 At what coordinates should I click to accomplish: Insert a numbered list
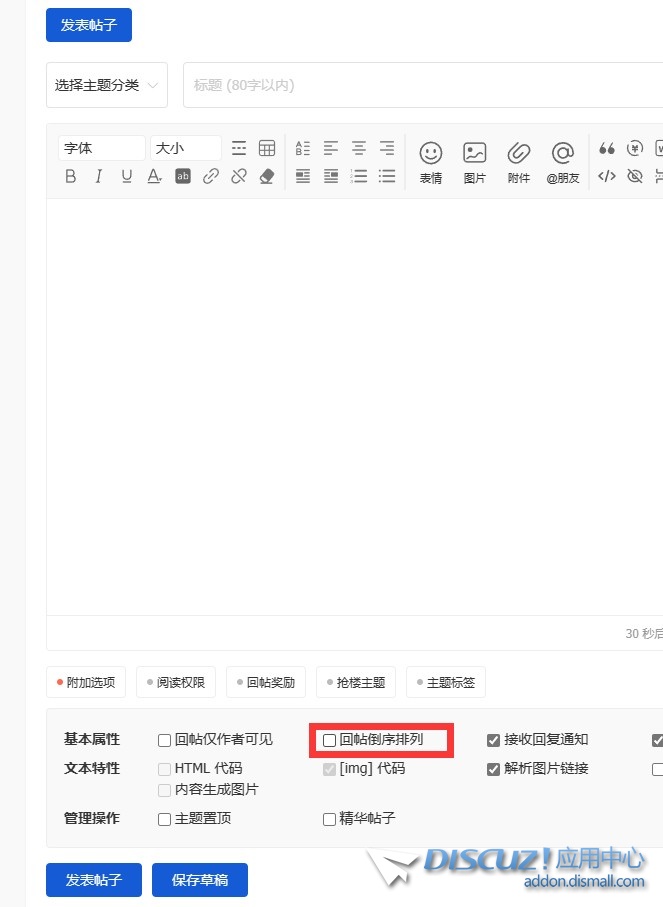(359, 176)
